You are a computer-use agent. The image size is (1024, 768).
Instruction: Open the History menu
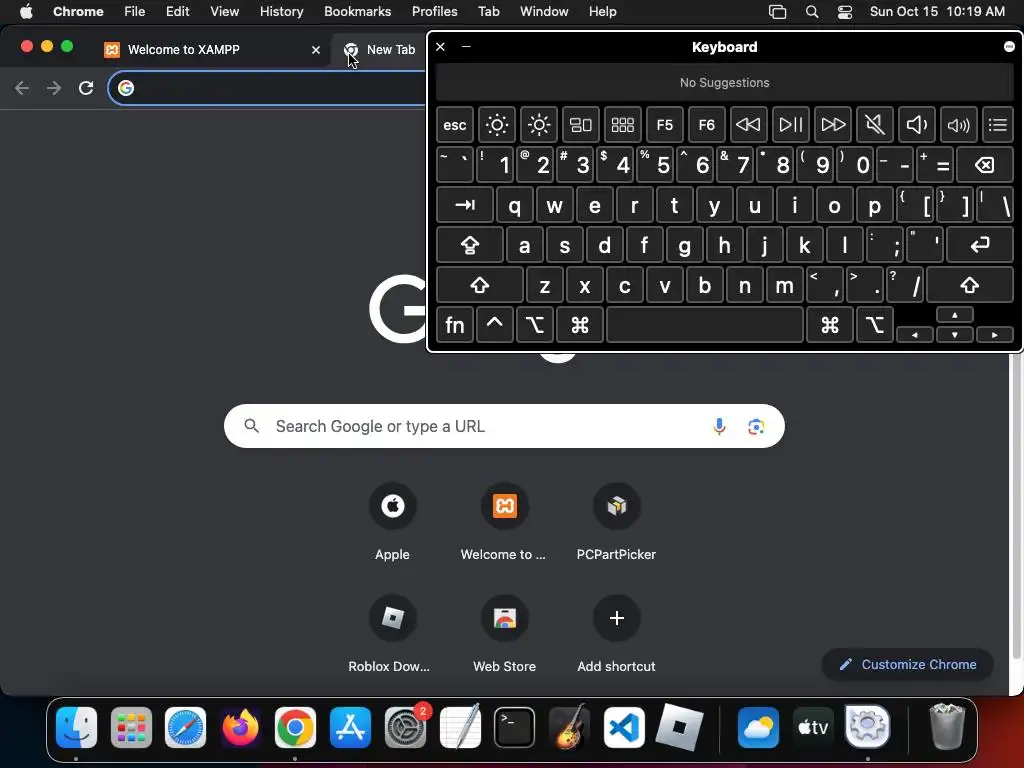(281, 12)
